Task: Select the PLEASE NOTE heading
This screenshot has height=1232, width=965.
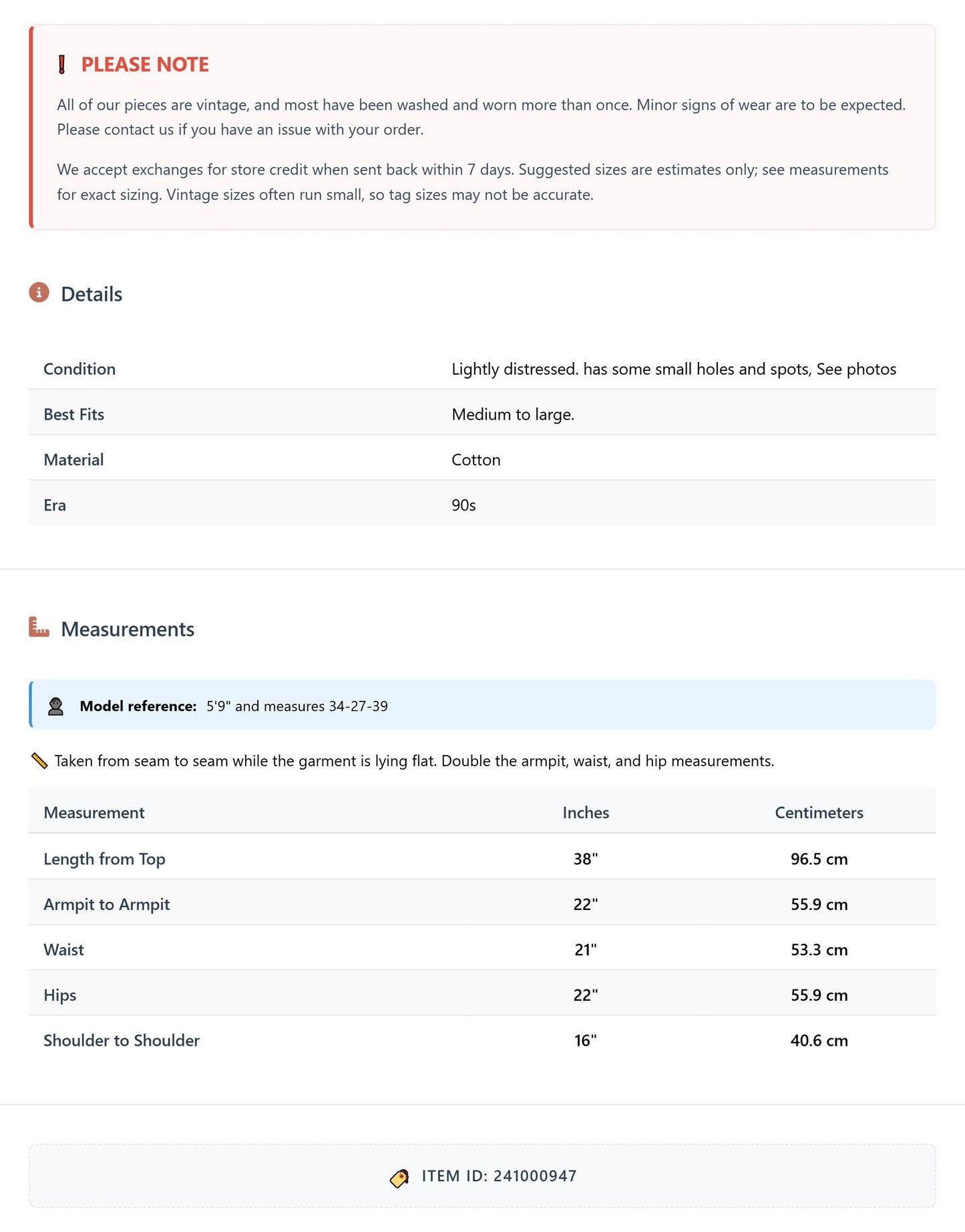Action: click(145, 64)
